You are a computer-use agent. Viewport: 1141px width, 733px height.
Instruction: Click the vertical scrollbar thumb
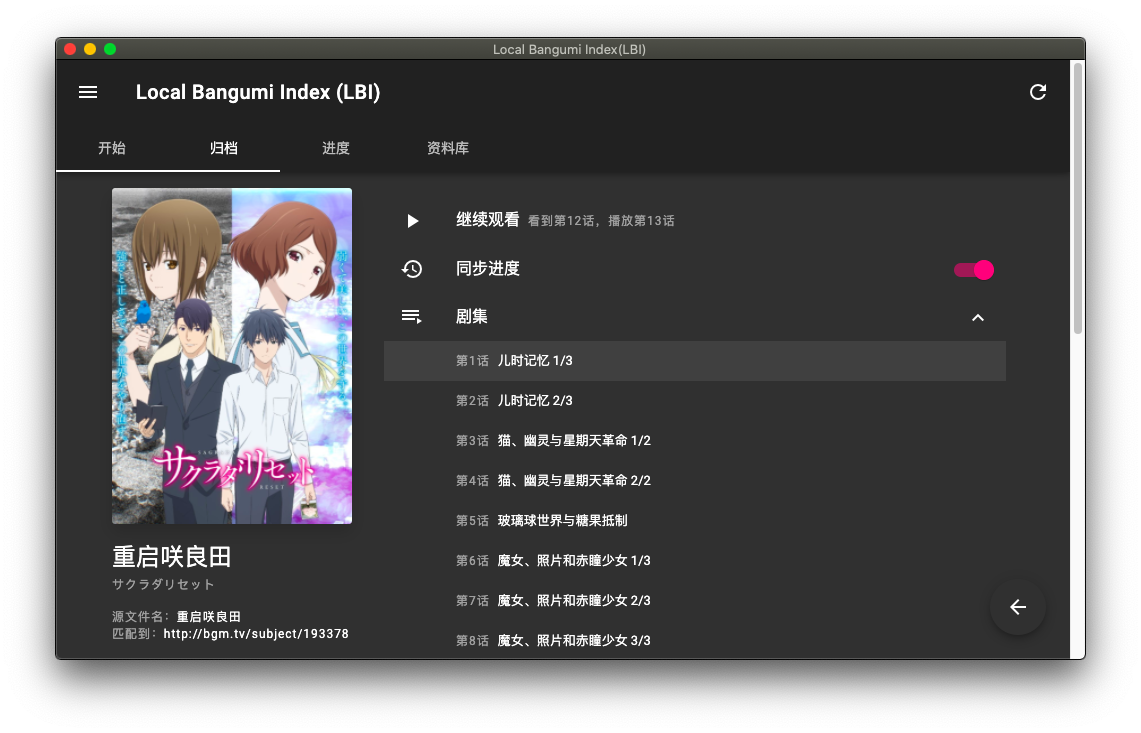1078,198
